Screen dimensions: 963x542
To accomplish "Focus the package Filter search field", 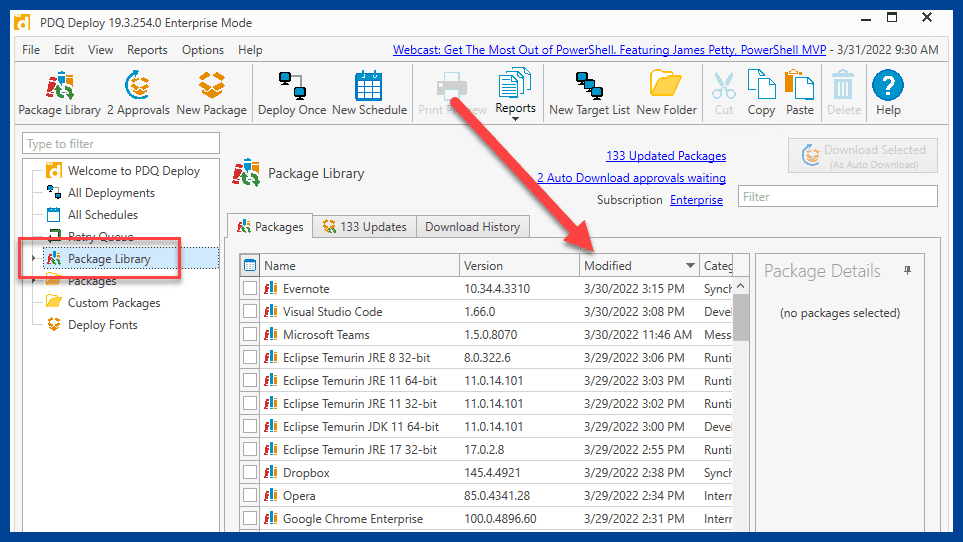I will tap(838, 196).
